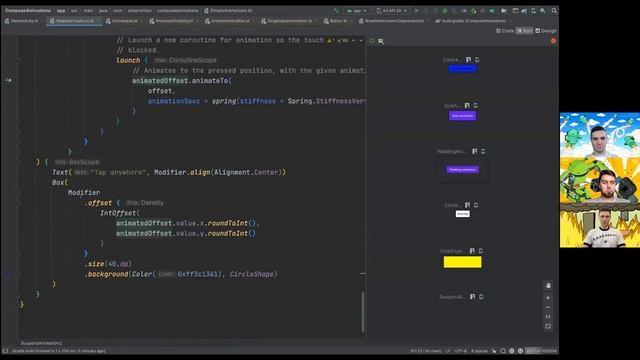Switch editor to Split view
Image resolution: width=640 pixels, height=360 pixels.
point(524,31)
